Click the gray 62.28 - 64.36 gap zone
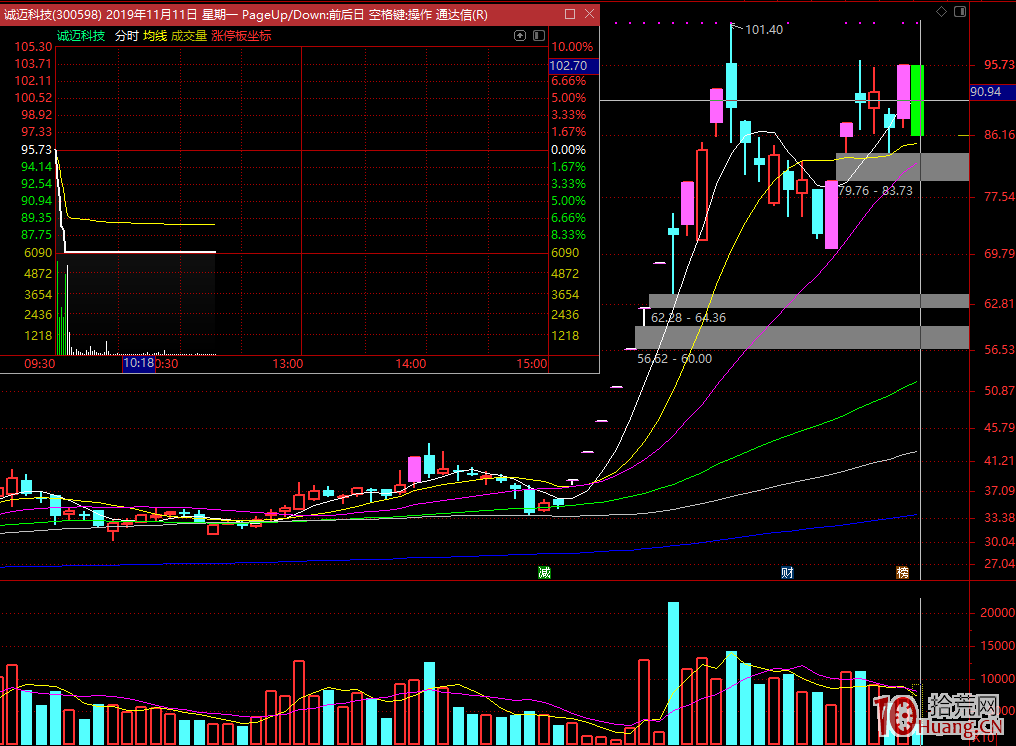1016x746 pixels. pos(808,301)
